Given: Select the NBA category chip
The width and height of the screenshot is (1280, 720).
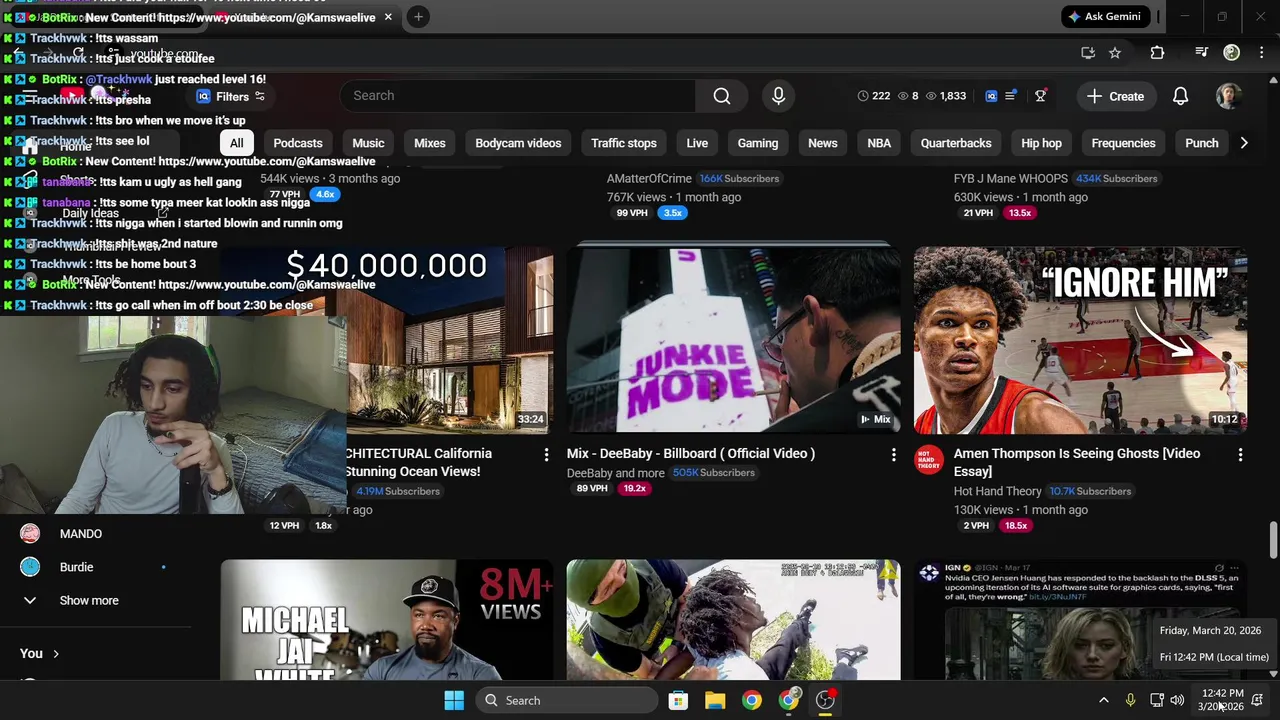Looking at the screenshot, I should click(879, 143).
